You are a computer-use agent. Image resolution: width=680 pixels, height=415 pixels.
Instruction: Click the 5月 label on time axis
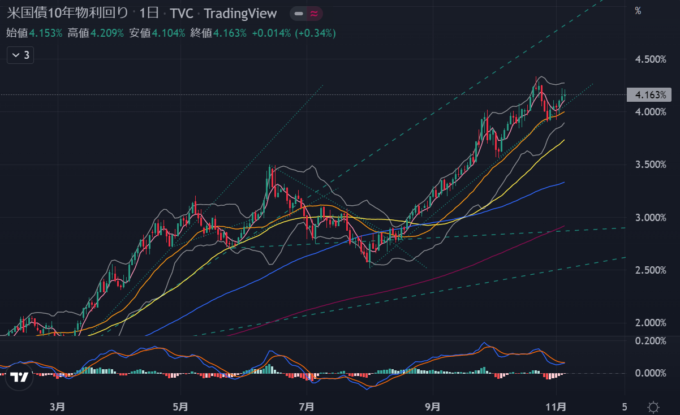(x=181, y=407)
